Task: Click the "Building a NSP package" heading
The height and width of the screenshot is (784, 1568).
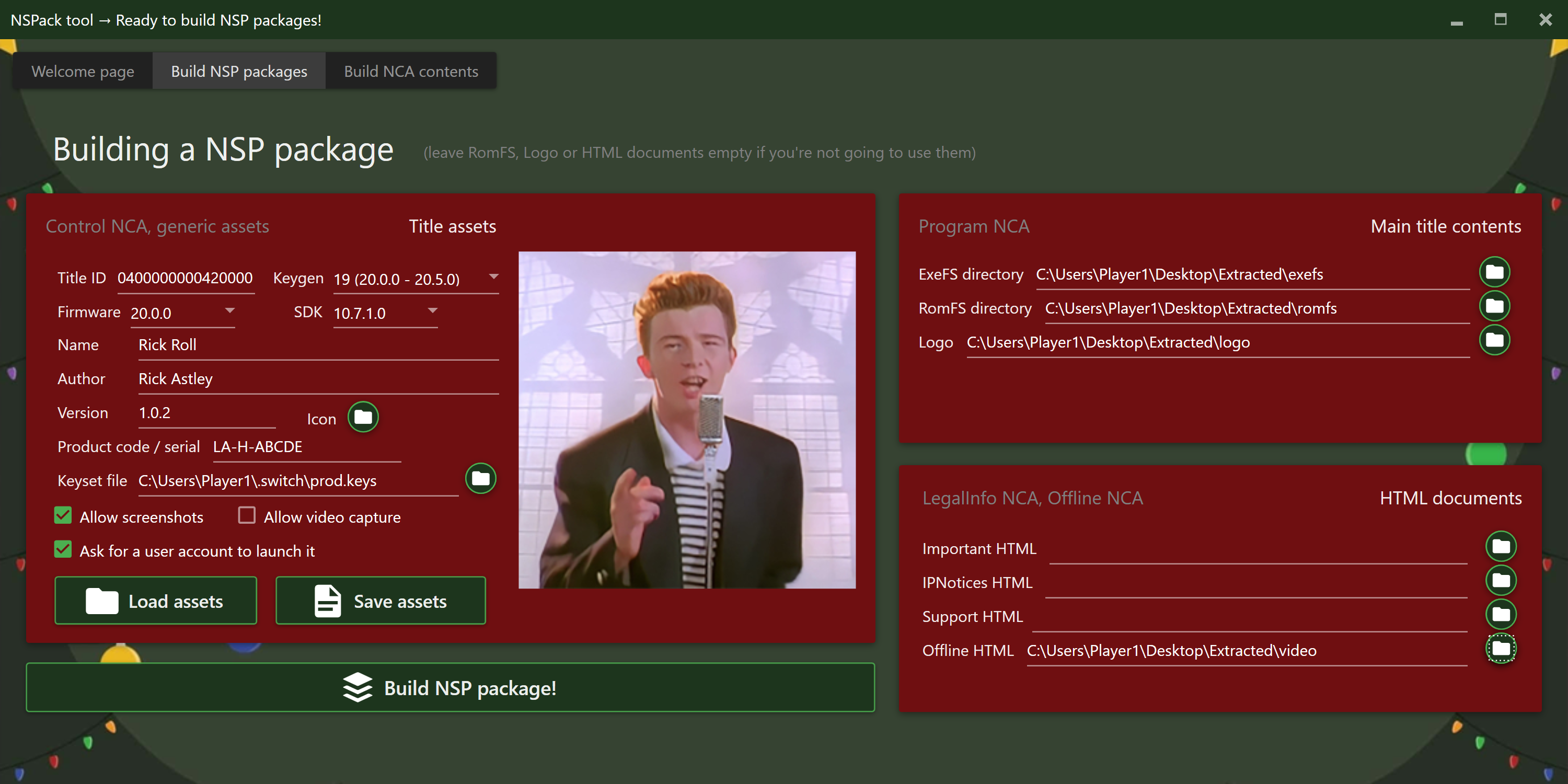Action: pos(223,149)
